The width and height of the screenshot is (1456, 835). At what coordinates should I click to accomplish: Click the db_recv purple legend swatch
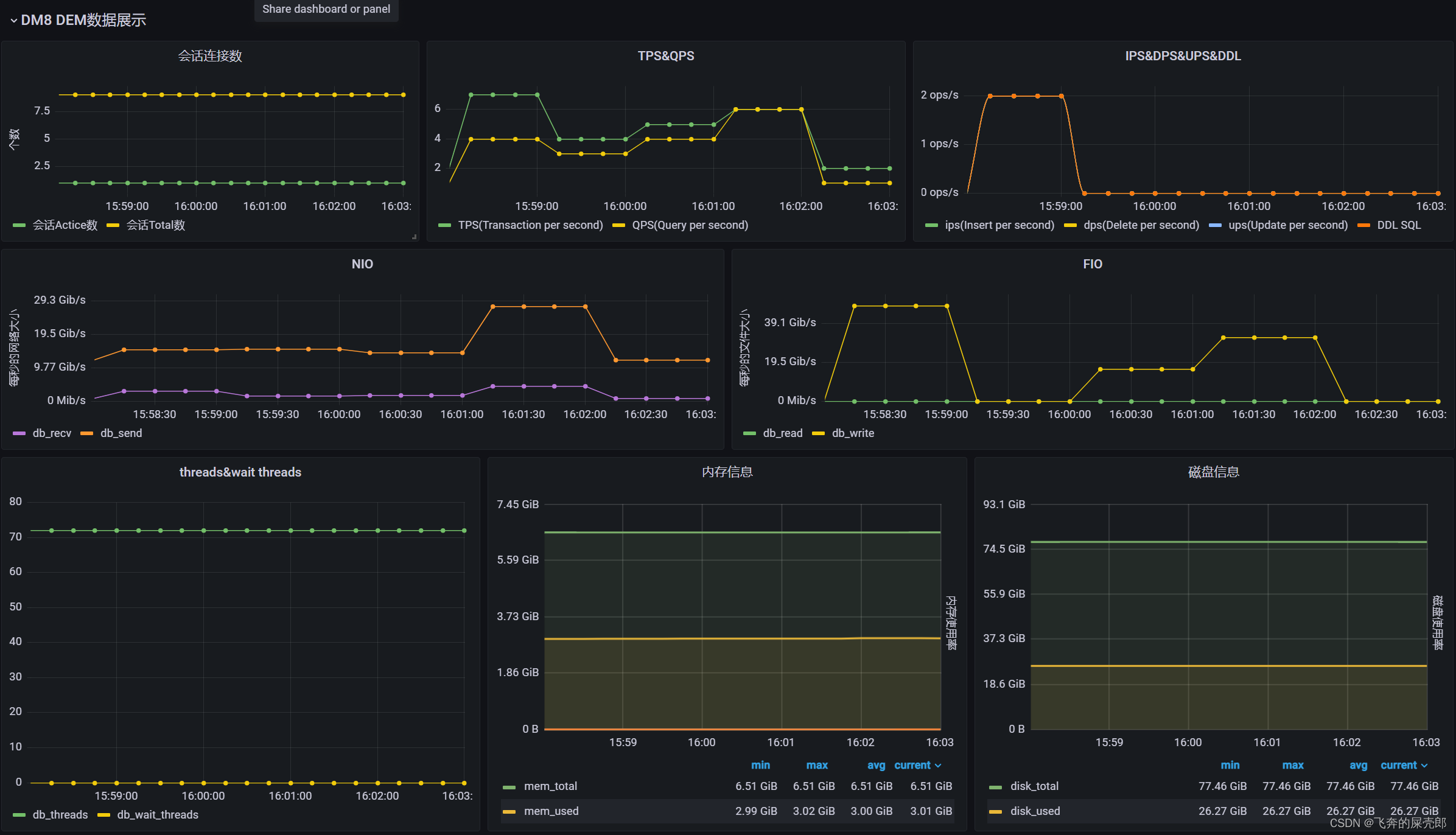(19, 433)
